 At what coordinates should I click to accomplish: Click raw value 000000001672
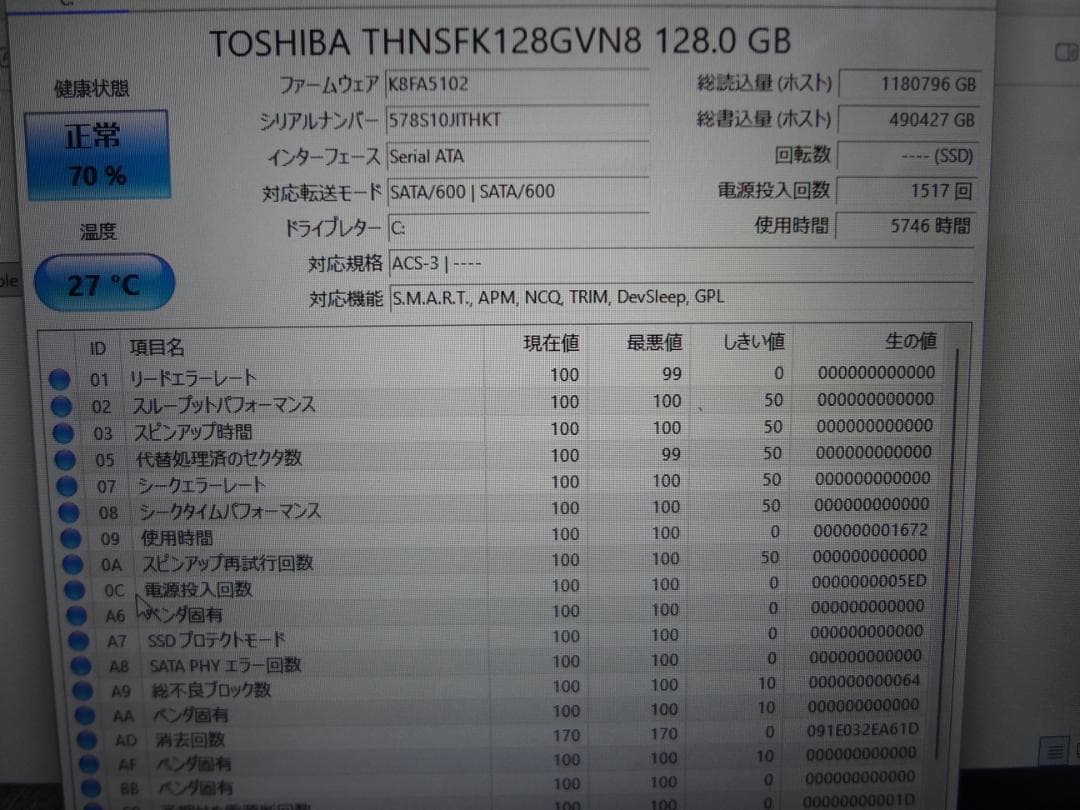[870, 531]
